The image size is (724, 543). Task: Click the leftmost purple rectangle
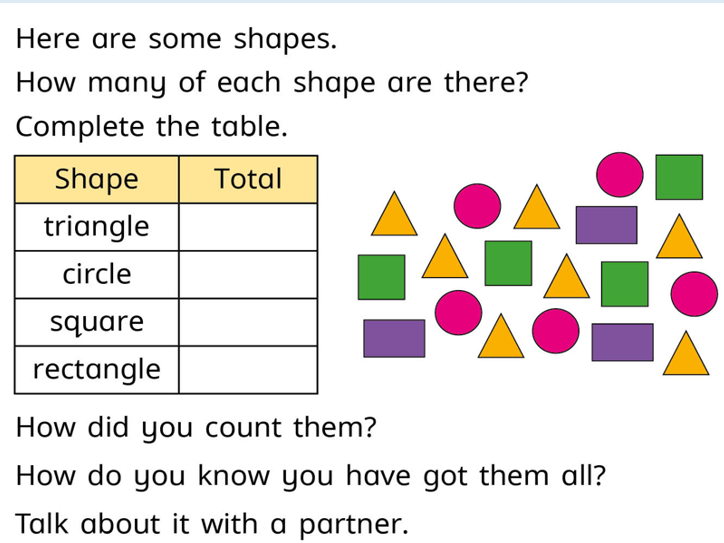pyautogui.click(x=394, y=337)
